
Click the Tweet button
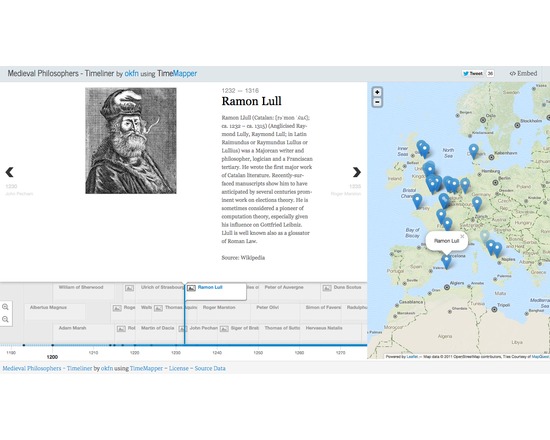click(472, 73)
